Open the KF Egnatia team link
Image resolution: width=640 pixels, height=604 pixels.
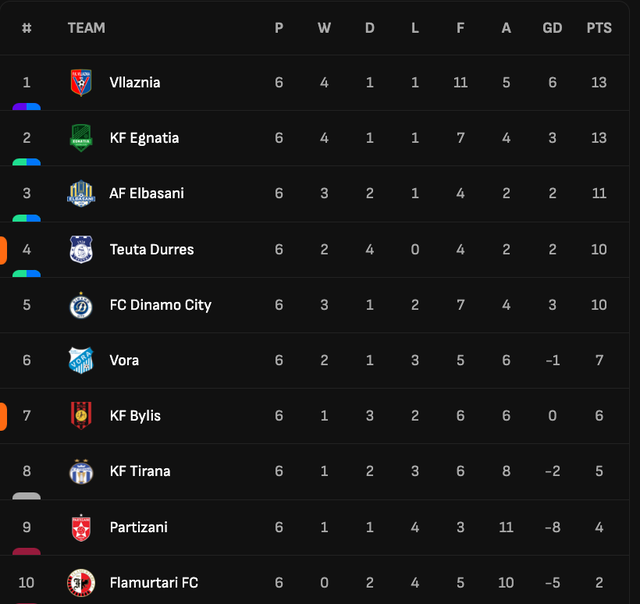tap(144, 138)
